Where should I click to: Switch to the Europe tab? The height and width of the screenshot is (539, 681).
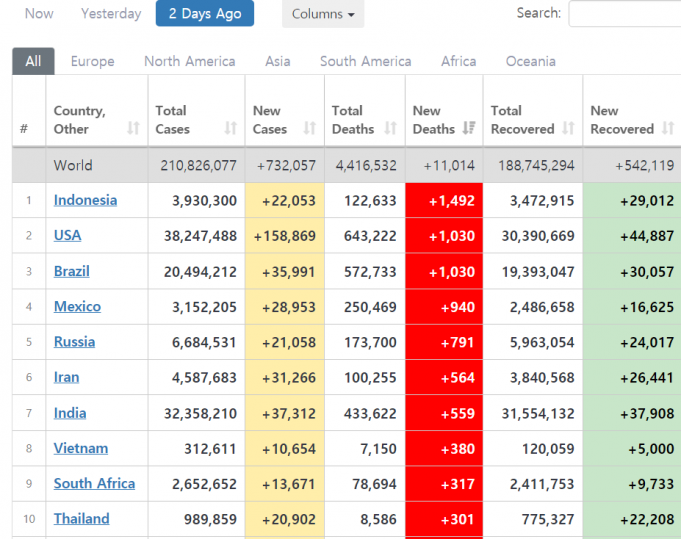(x=92, y=61)
